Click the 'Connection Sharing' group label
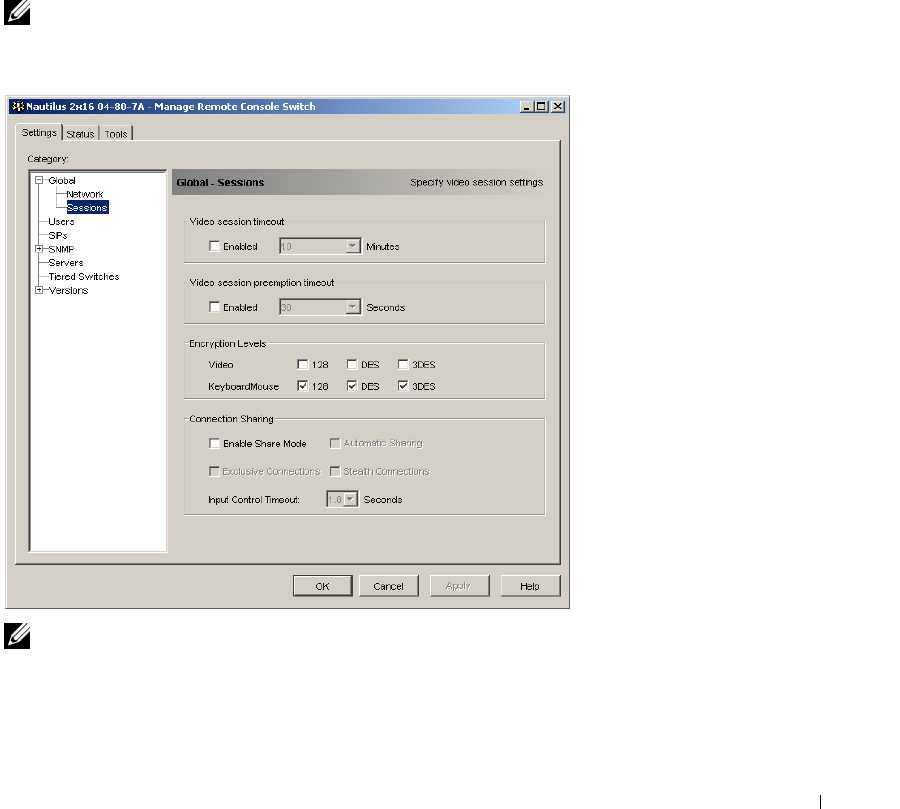 coord(231,419)
